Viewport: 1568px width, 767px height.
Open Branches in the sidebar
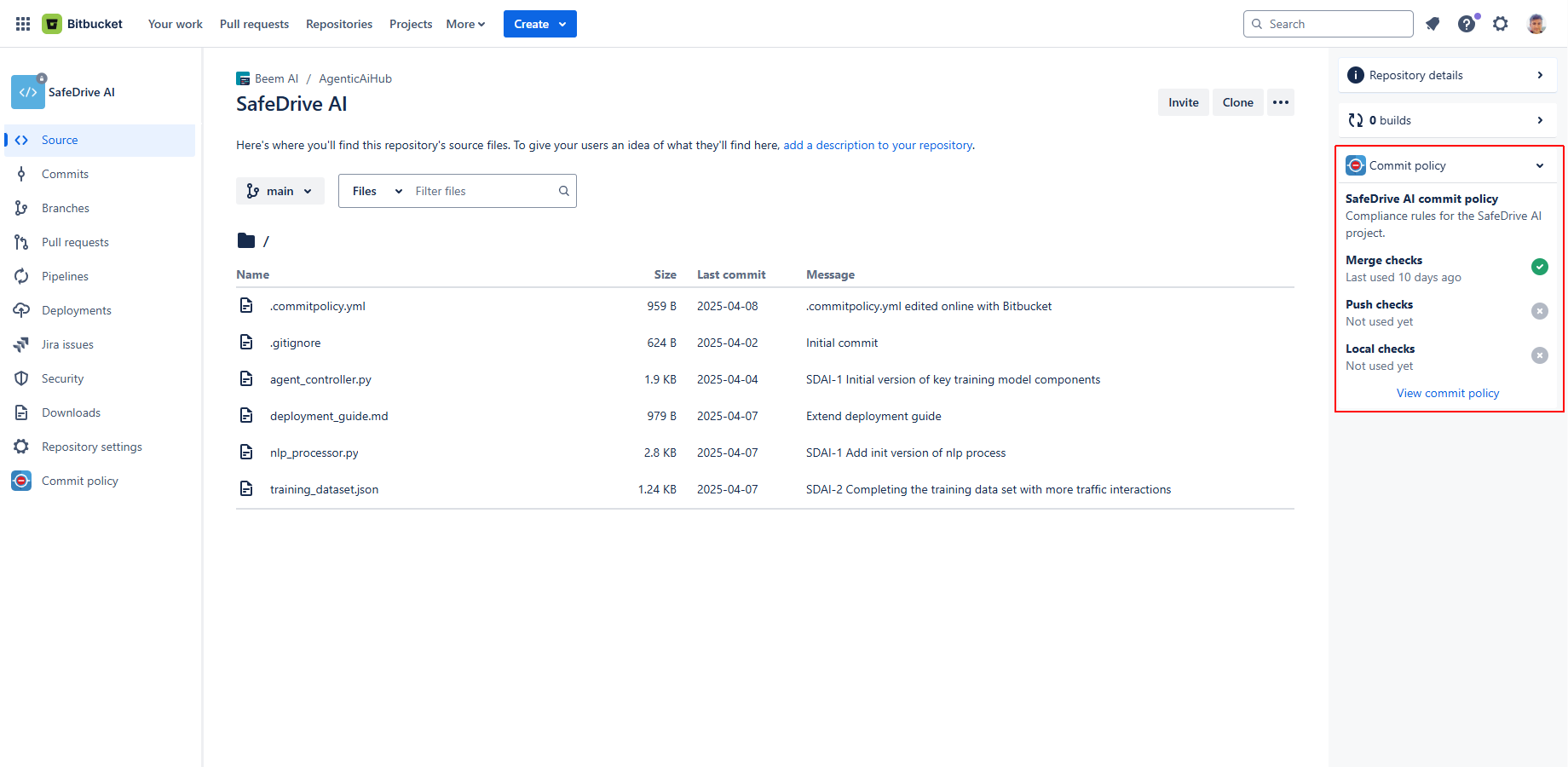pos(100,208)
